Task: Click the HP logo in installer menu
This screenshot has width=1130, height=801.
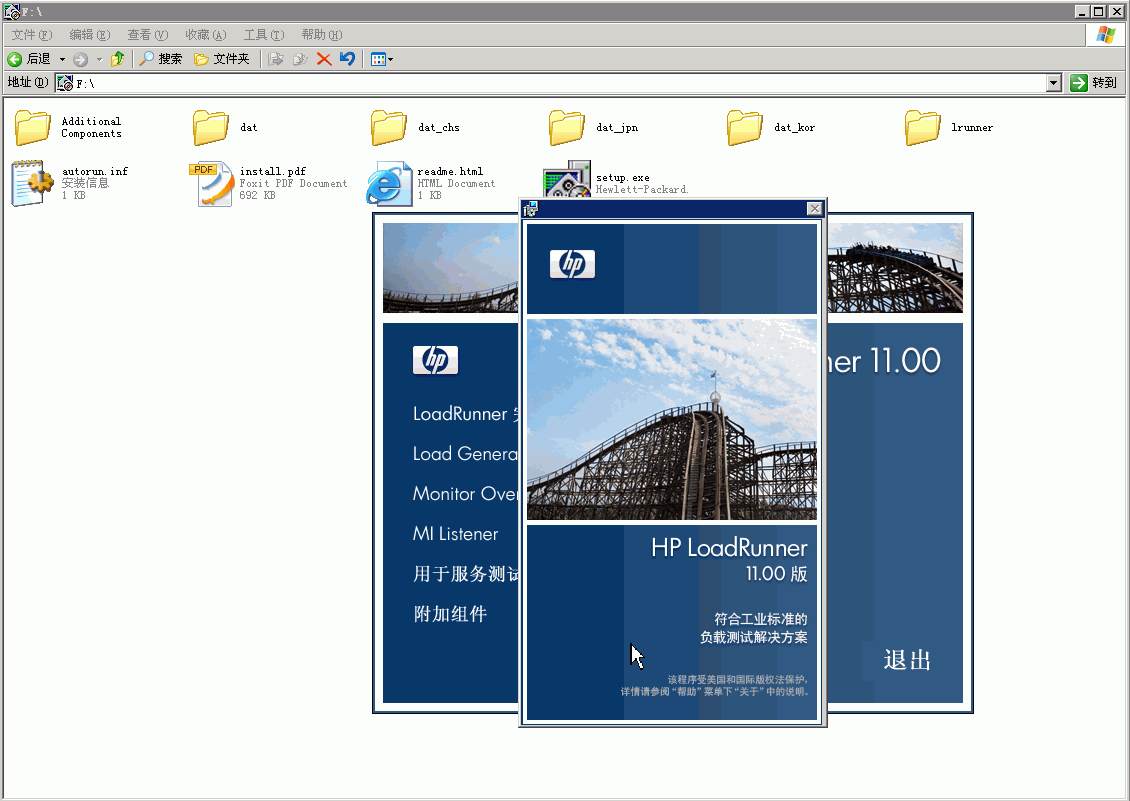Action: [x=435, y=360]
